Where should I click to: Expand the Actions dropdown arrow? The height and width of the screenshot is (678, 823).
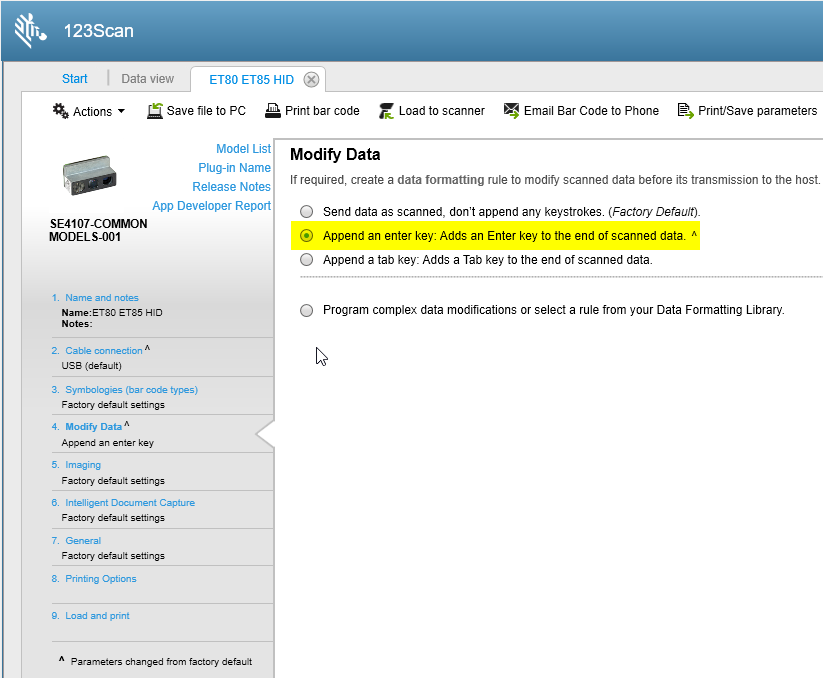coord(120,111)
